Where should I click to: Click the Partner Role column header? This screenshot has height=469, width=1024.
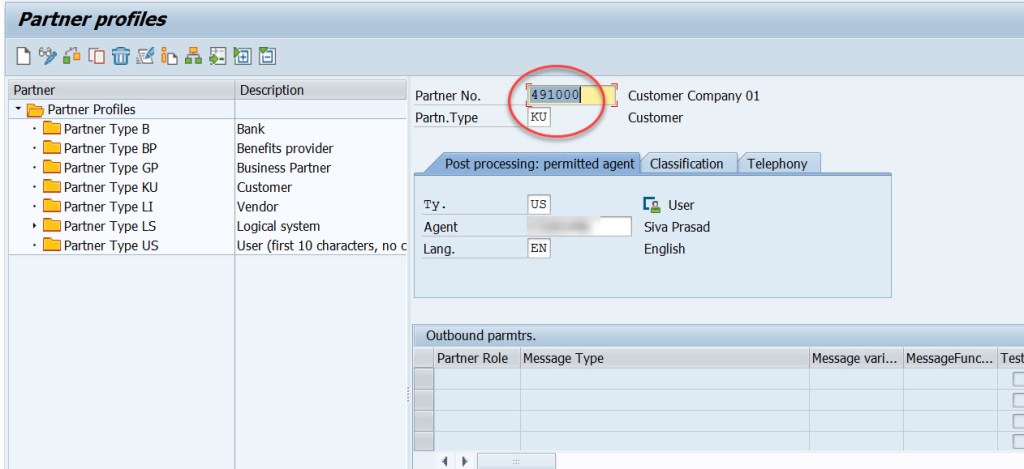click(x=477, y=358)
